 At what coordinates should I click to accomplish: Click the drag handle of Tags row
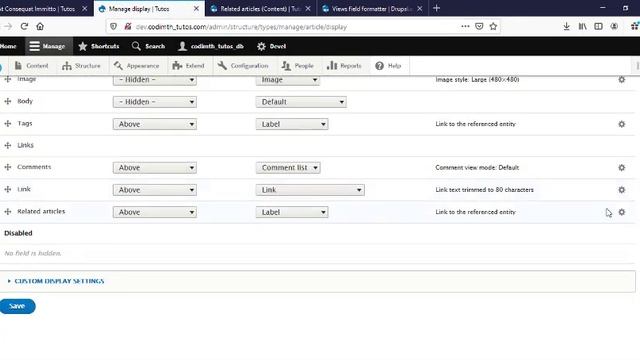click(8, 123)
